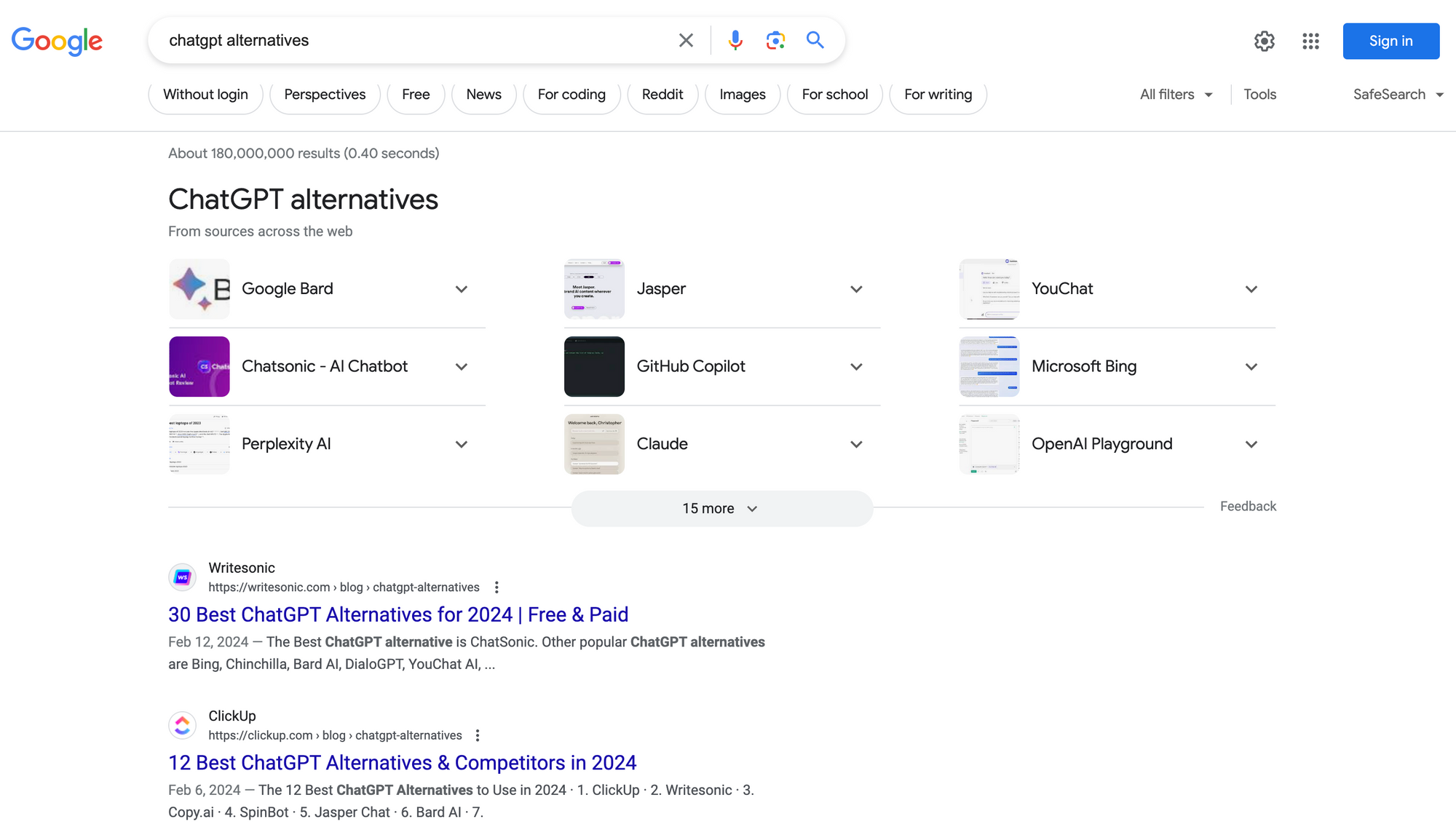The height and width of the screenshot is (827, 1456).
Task: Open the SafeSearch dropdown
Action: click(x=1397, y=94)
